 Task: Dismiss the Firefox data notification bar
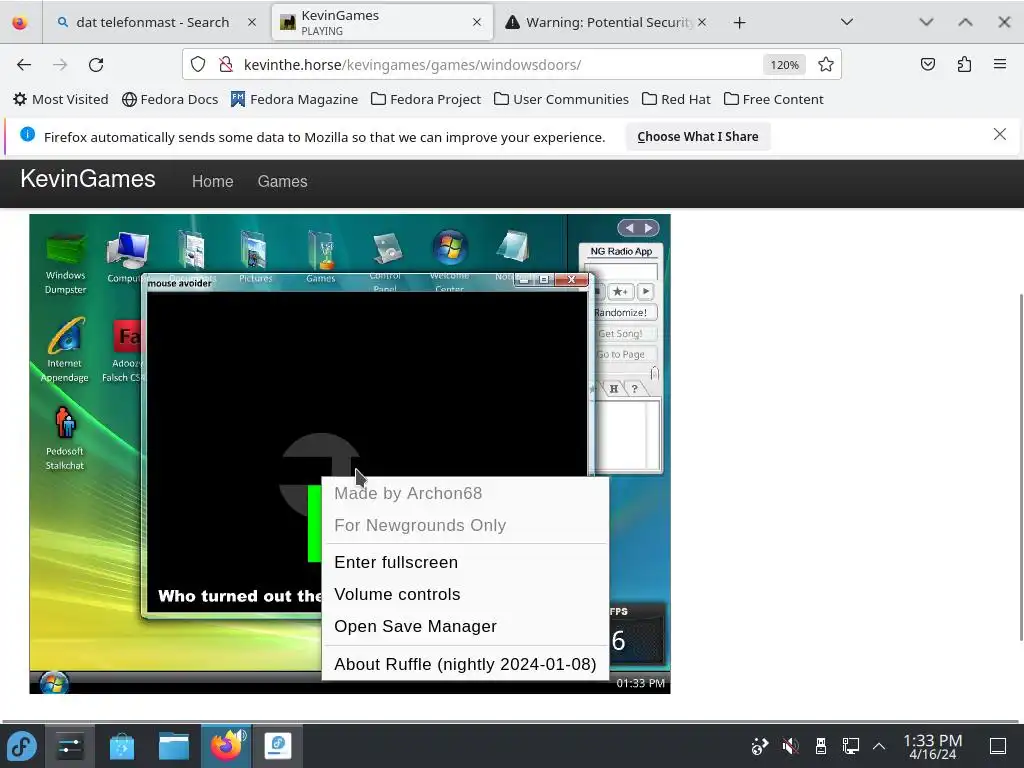tap(1000, 135)
